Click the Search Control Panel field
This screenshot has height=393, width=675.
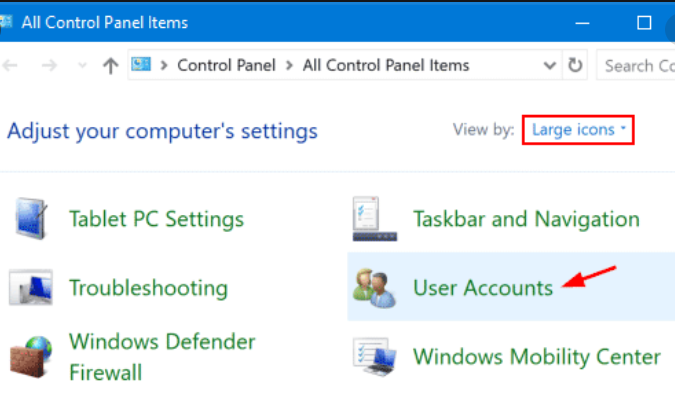[636, 65]
